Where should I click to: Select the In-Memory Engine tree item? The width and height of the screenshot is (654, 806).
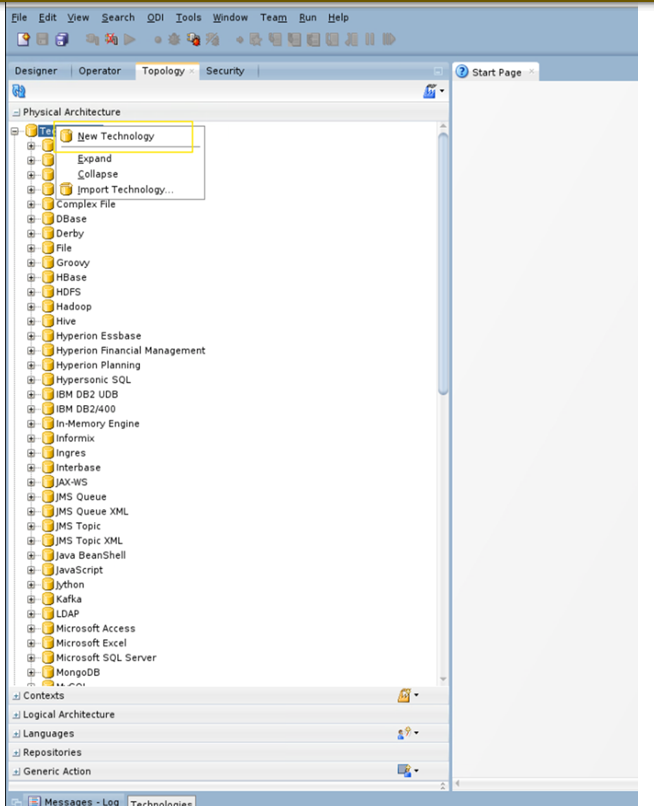(98, 424)
